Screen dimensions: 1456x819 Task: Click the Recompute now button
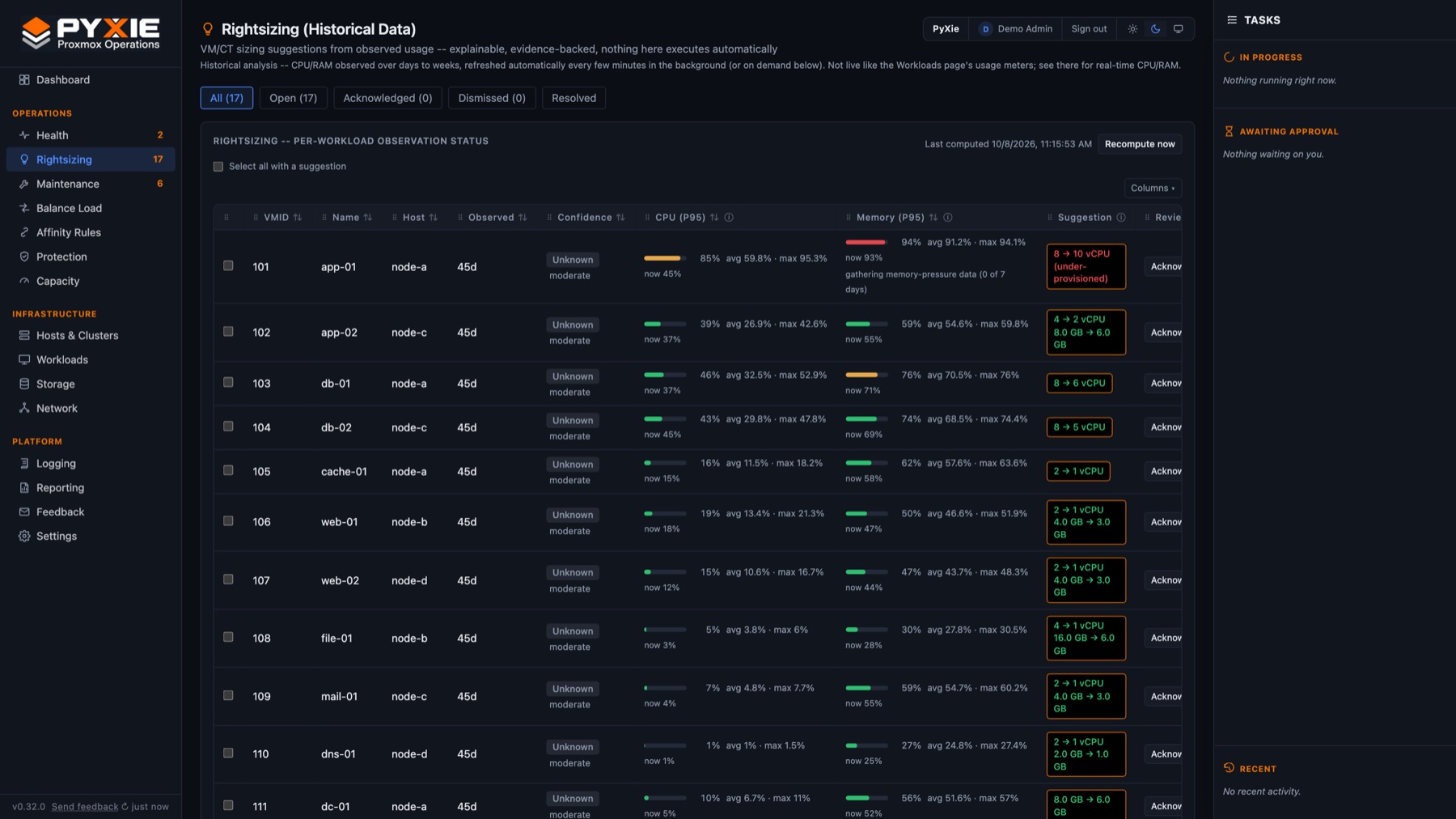(x=1140, y=144)
